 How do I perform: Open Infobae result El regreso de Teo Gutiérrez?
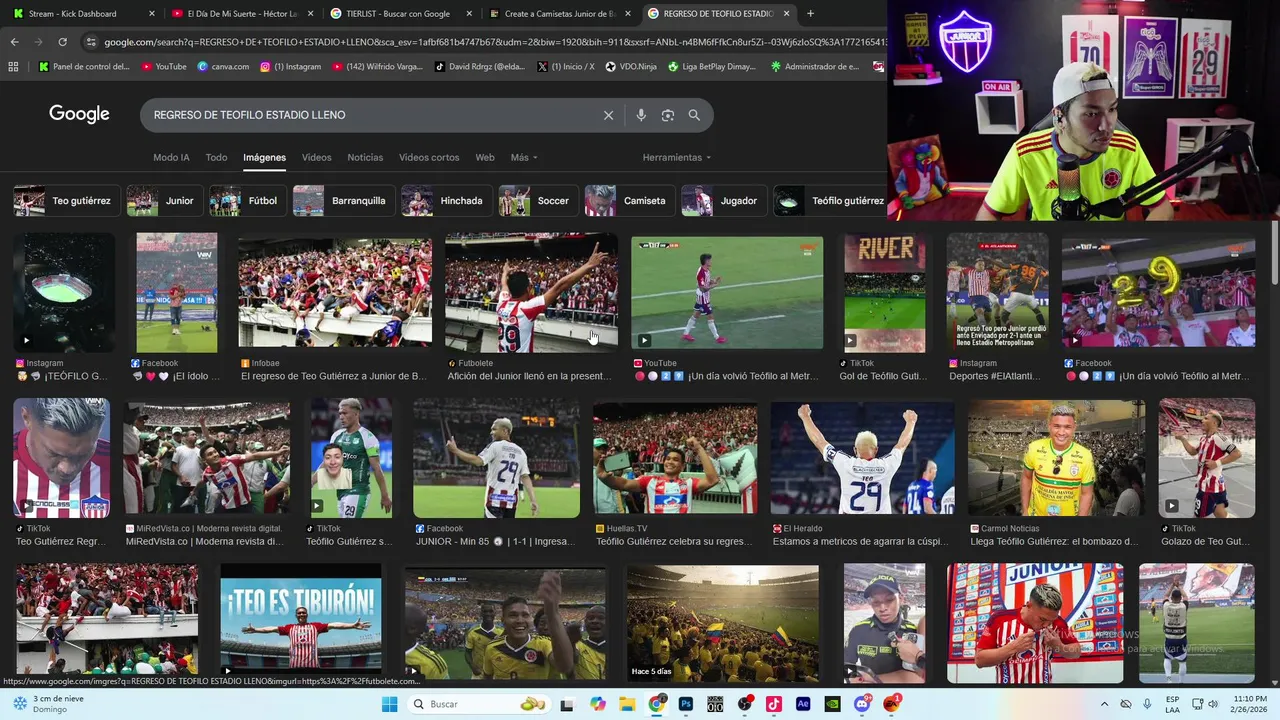point(335,309)
